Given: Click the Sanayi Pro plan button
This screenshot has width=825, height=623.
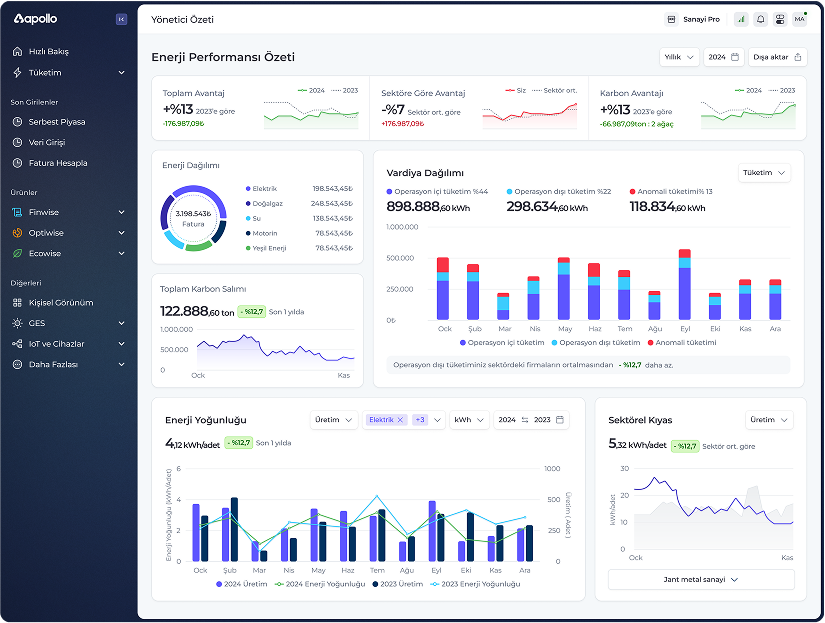Looking at the screenshot, I should tap(694, 19).
